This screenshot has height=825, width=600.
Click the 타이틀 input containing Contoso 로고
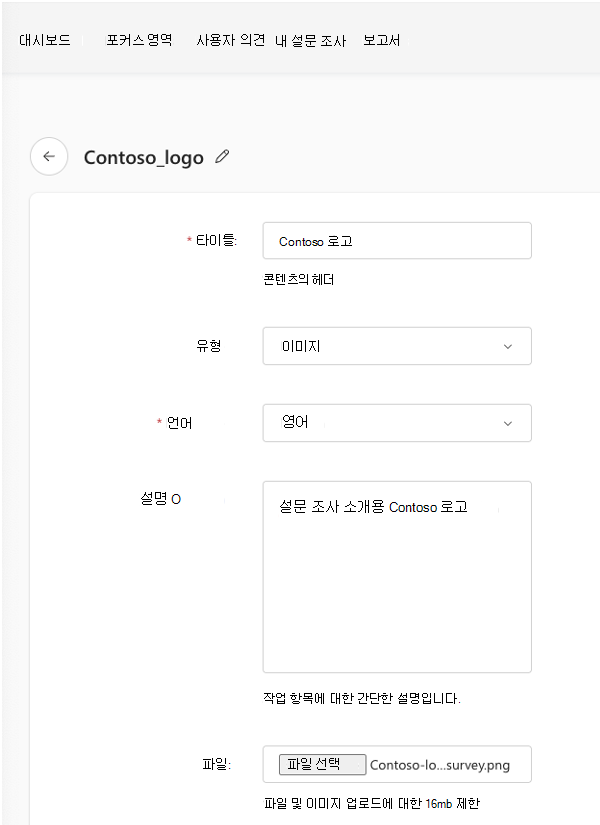coord(397,240)
